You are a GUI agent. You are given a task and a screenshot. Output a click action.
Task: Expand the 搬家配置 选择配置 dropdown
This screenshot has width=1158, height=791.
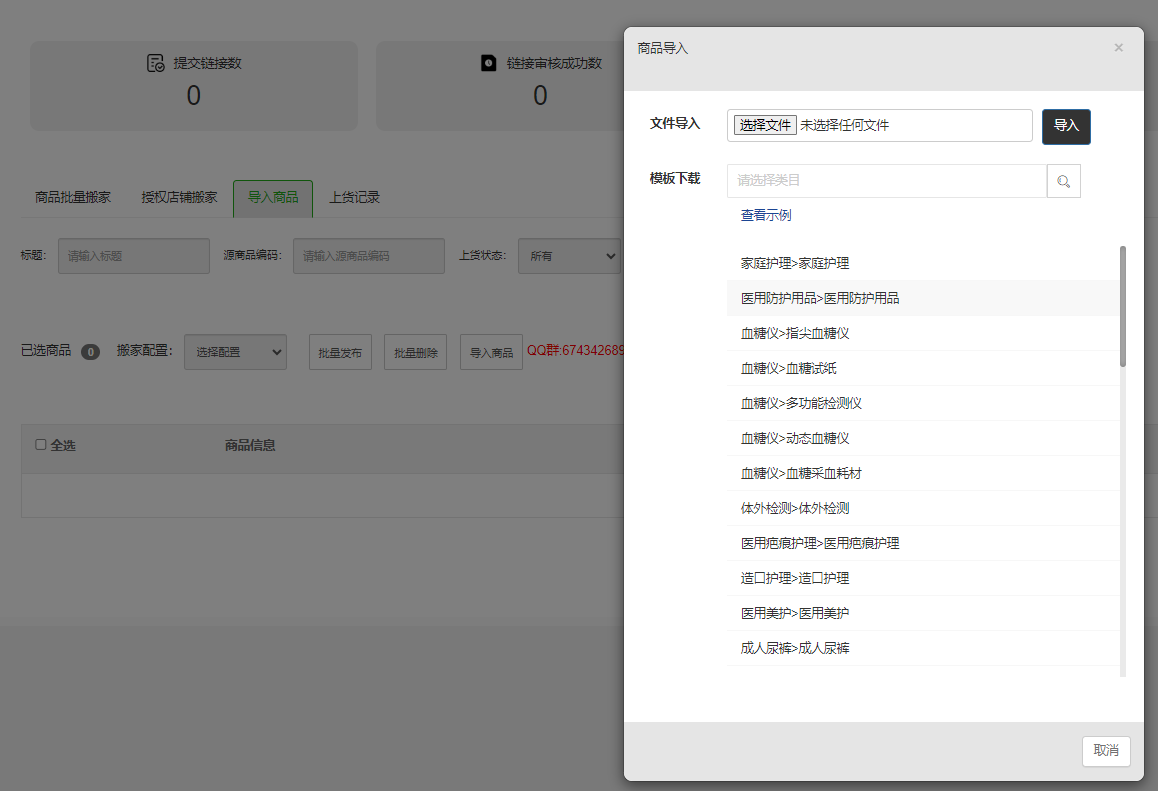pos(235,352)
